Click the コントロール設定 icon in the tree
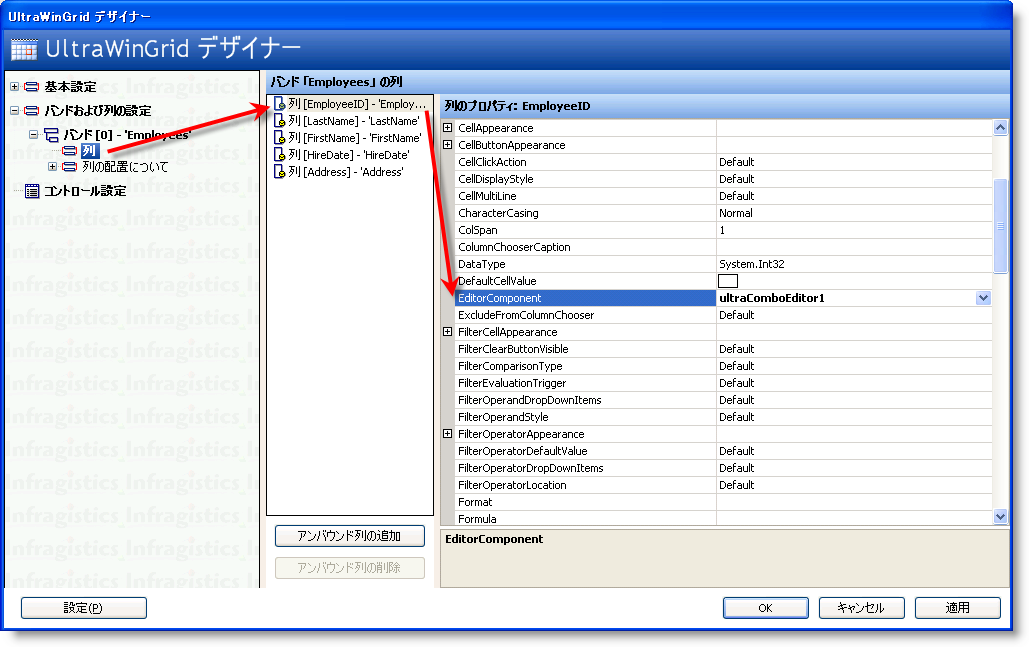Image resolution: width=1029 pixels, height=647 pixels. 32,191
